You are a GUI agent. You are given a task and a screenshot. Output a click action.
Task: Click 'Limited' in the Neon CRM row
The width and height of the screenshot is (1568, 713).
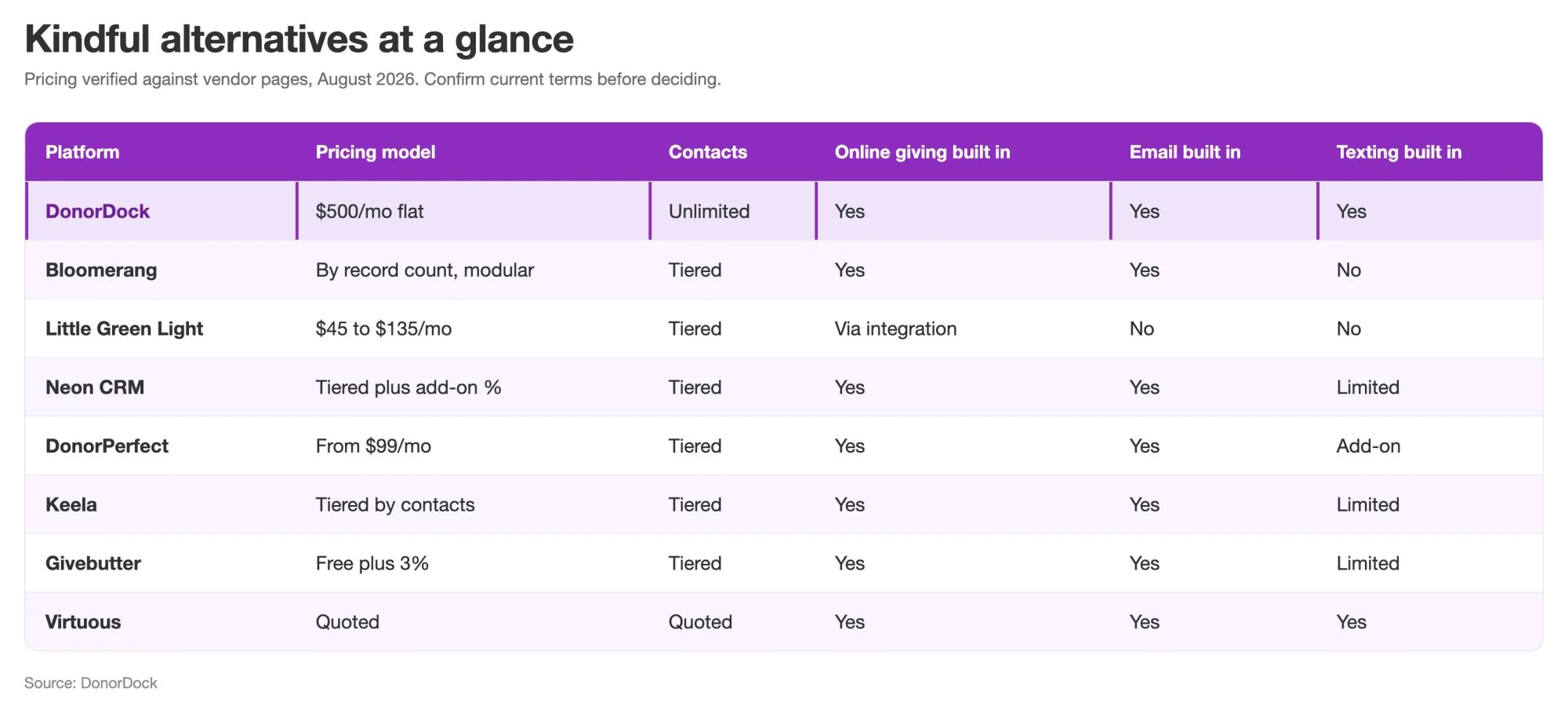point(1367,387)
